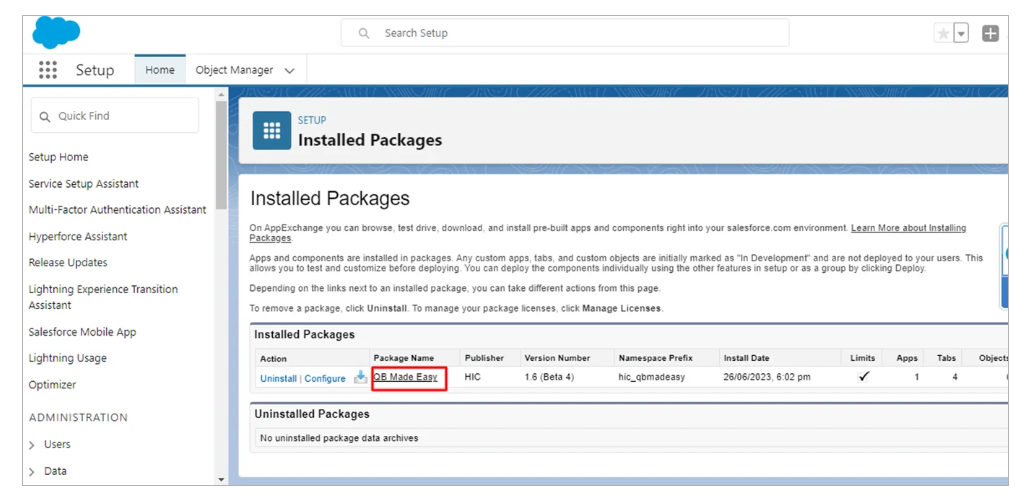Expand the Data section in sidebar
1030x500 pixels.
[x=32, y=471]
